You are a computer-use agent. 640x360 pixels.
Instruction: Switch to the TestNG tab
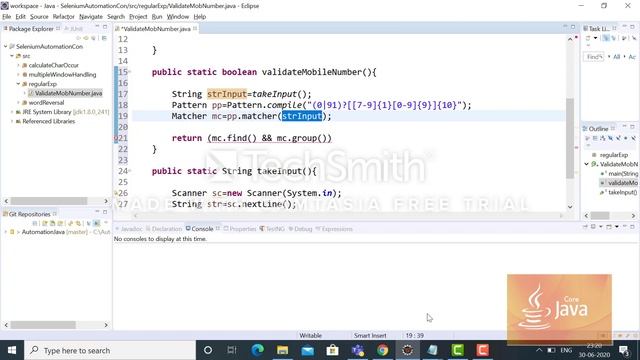pyautogui.click(x=272, y=229)
